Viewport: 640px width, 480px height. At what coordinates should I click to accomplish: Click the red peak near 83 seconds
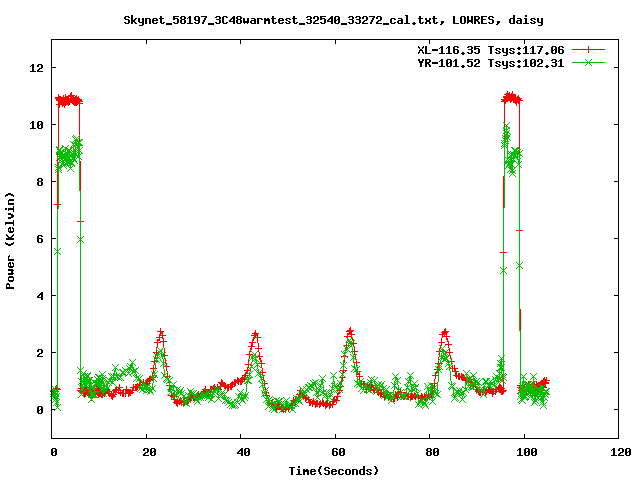[444, 333]
